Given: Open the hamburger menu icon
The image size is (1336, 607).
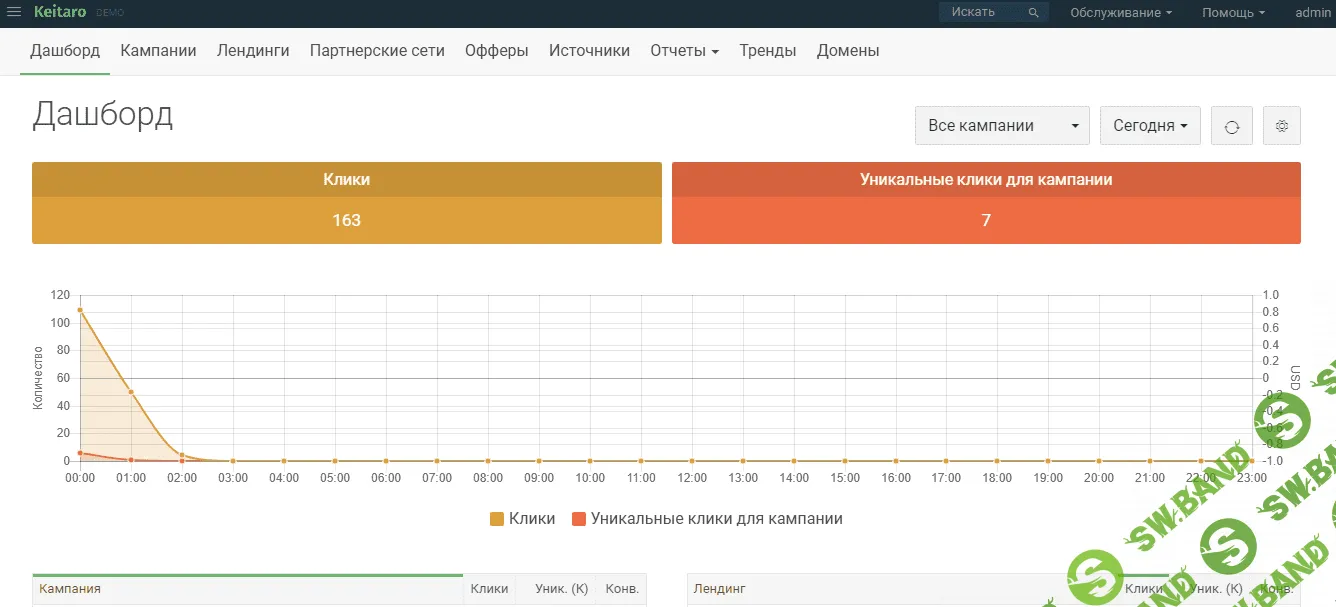Looking at the screenshot, I should [14, 12].
